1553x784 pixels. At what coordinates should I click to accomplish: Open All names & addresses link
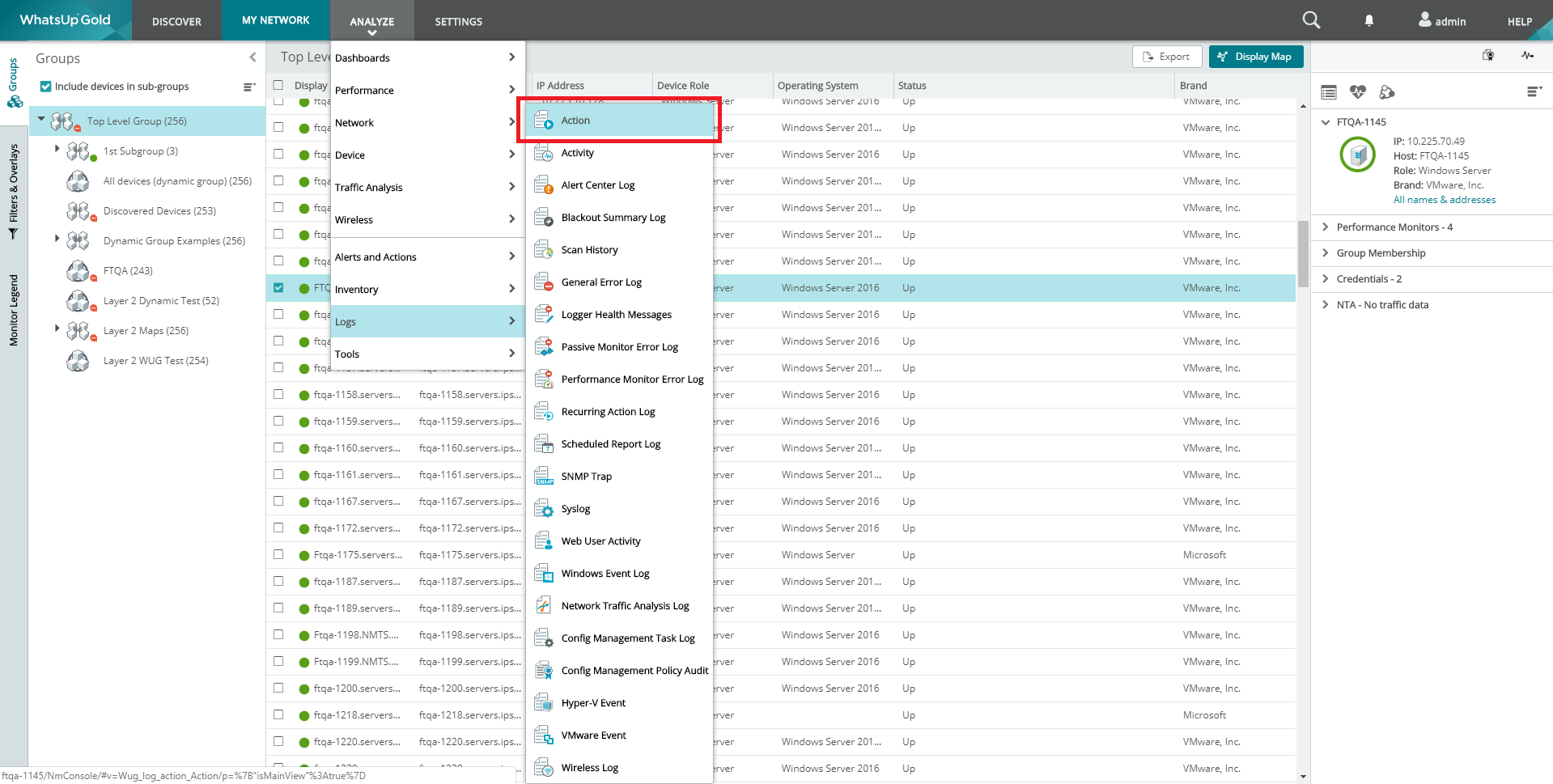pos(1444,200)
